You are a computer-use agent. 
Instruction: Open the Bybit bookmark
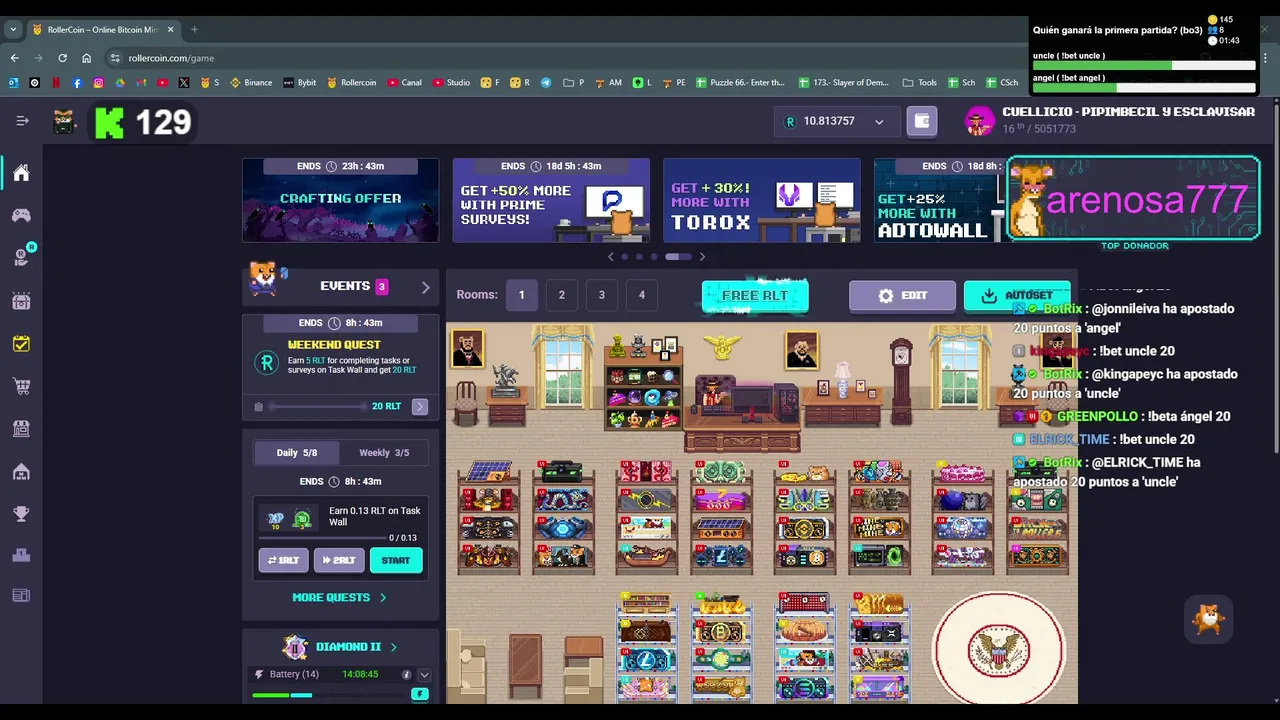pos(300,82)
